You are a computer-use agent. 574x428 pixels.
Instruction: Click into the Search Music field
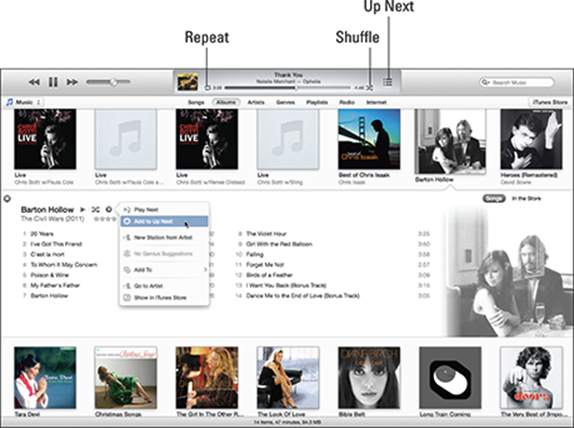pyautogui.click(x=517, y=82)
